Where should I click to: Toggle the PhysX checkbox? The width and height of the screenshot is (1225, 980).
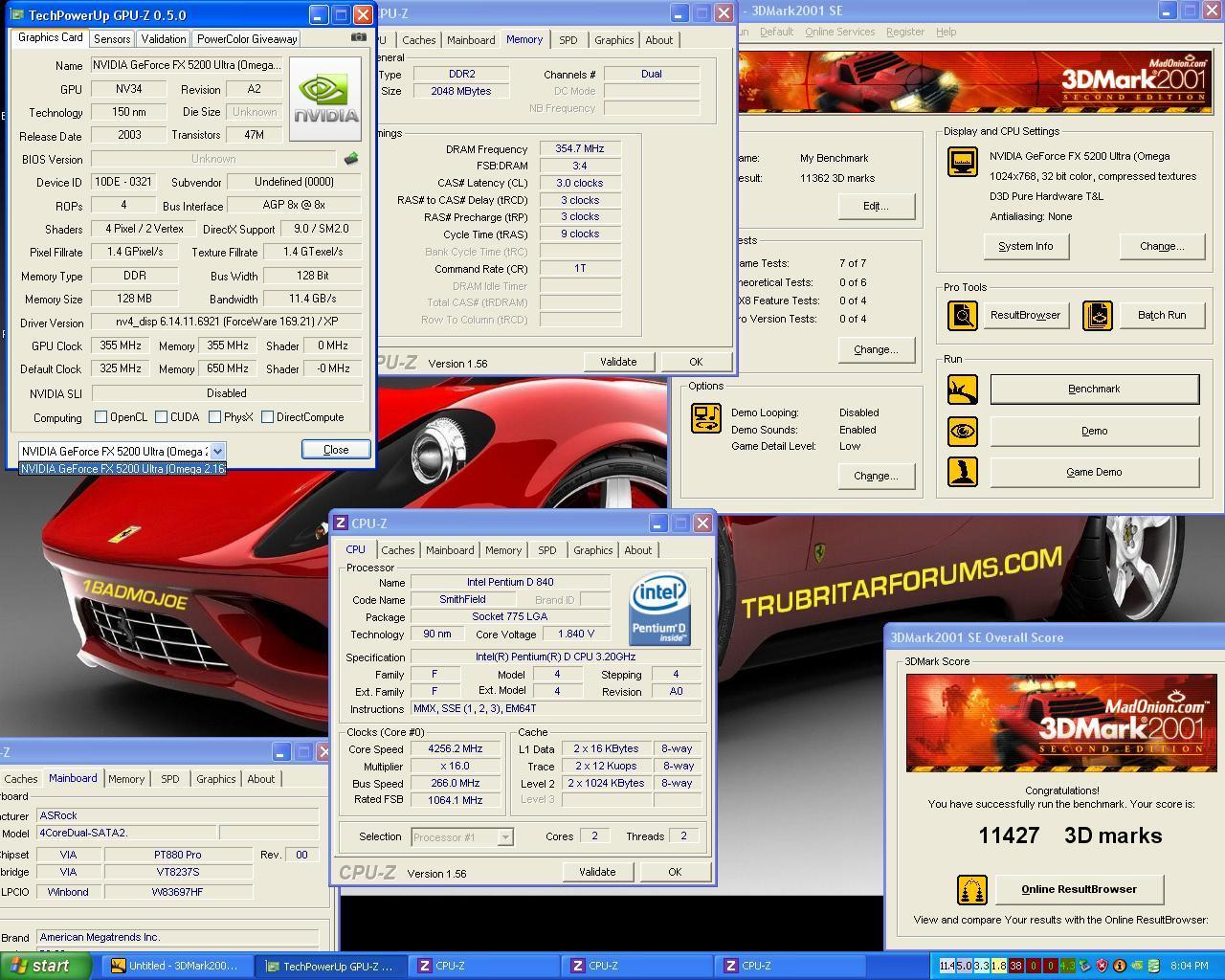click(214, 417)
